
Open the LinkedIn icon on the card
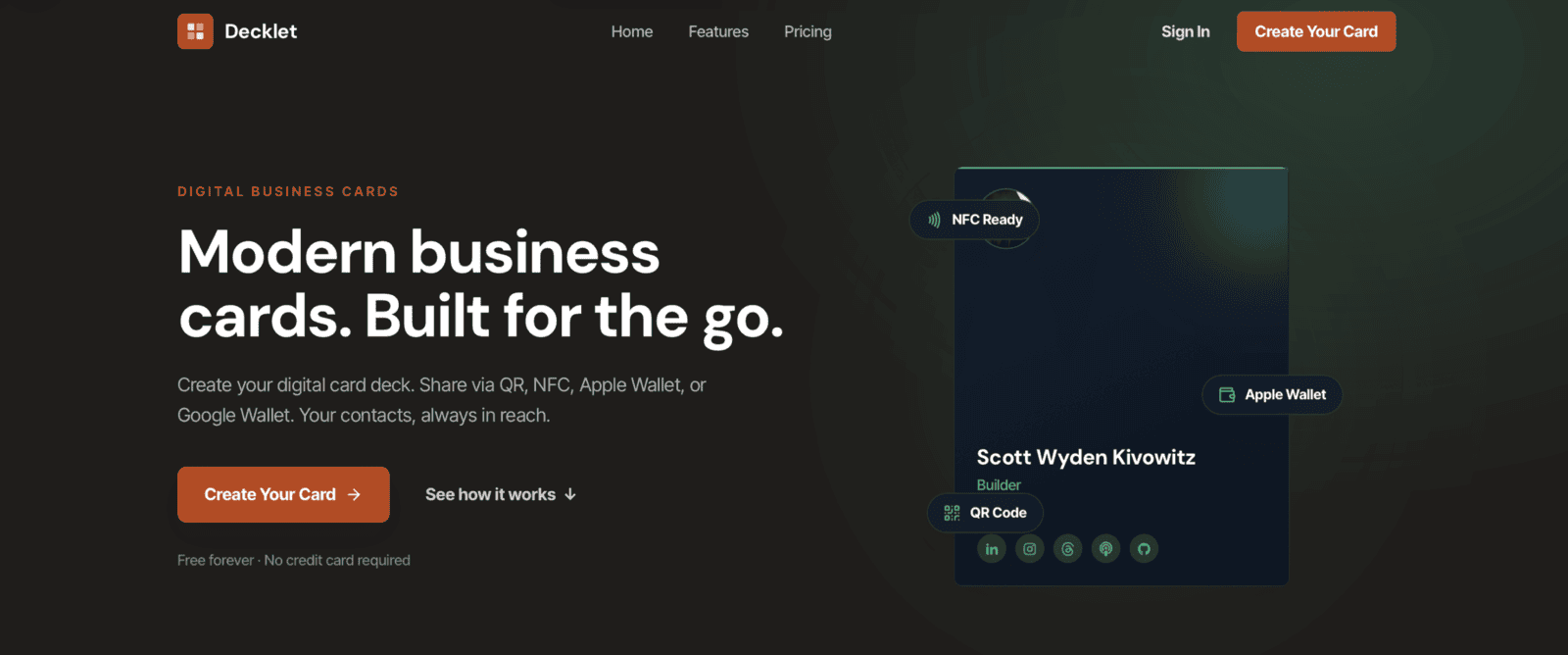[992, 549]
